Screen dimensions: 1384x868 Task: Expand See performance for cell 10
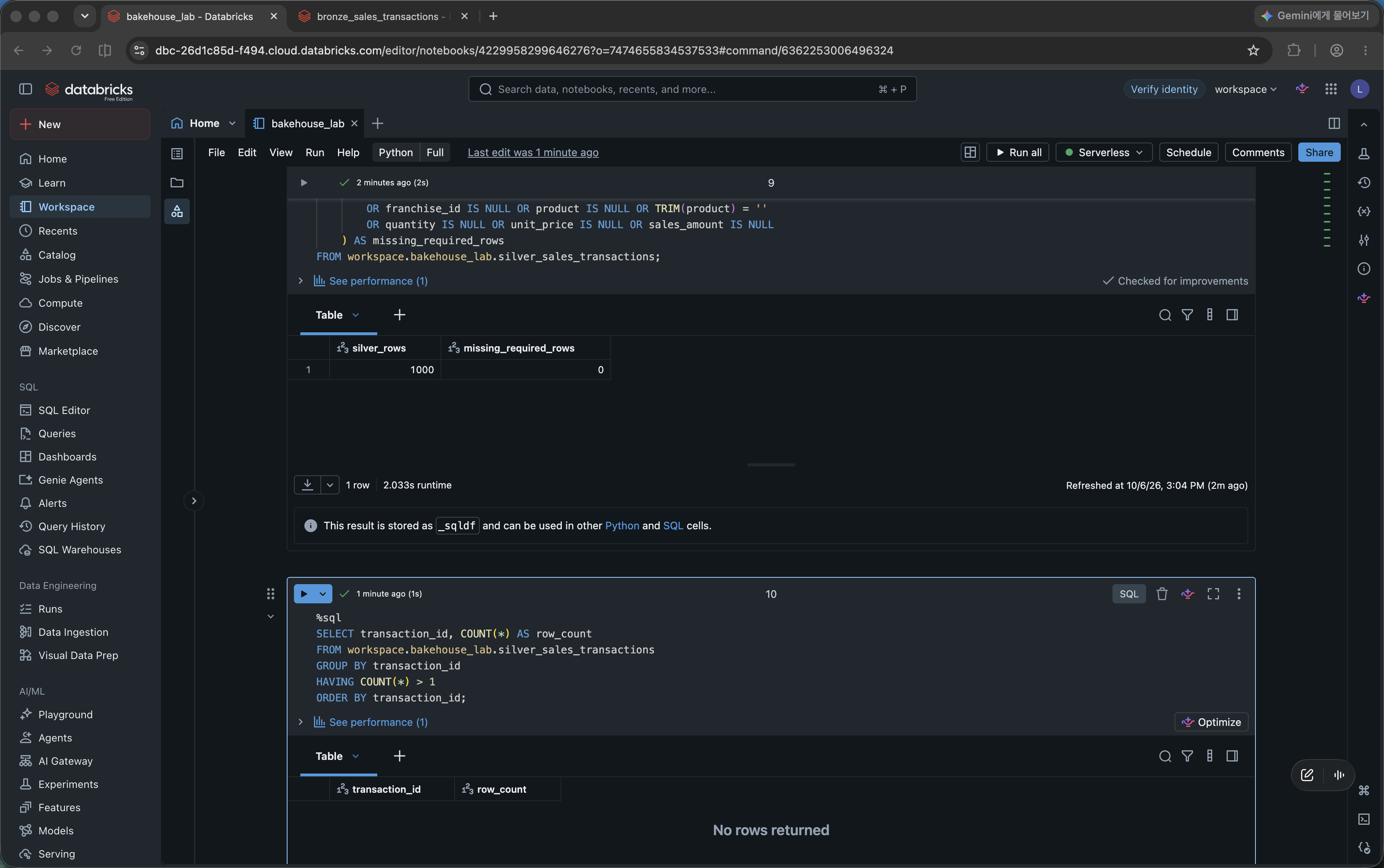pos(371,722)
